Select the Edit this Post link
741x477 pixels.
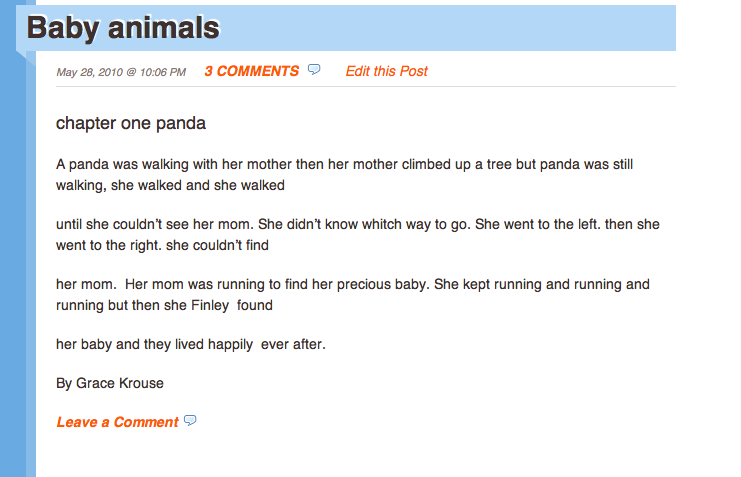(386, 71)
